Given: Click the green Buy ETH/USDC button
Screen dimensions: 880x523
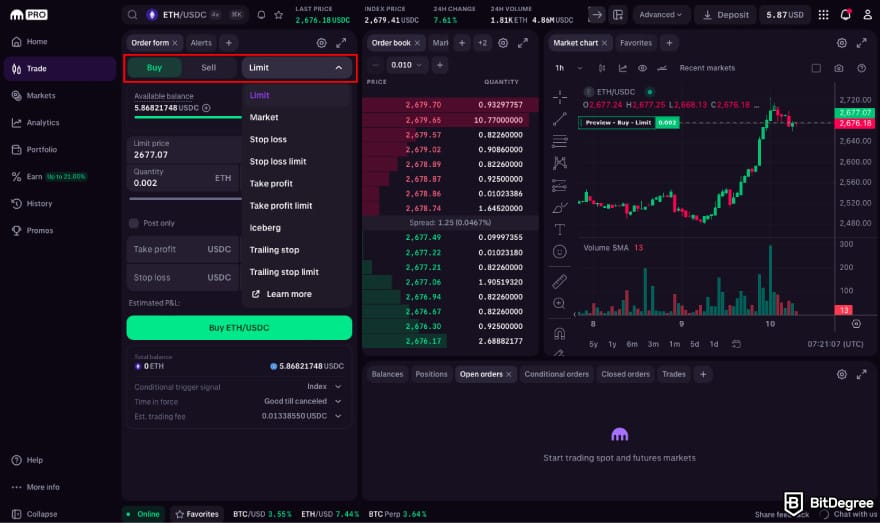Looking at the screenshot, I should [239, 328].
